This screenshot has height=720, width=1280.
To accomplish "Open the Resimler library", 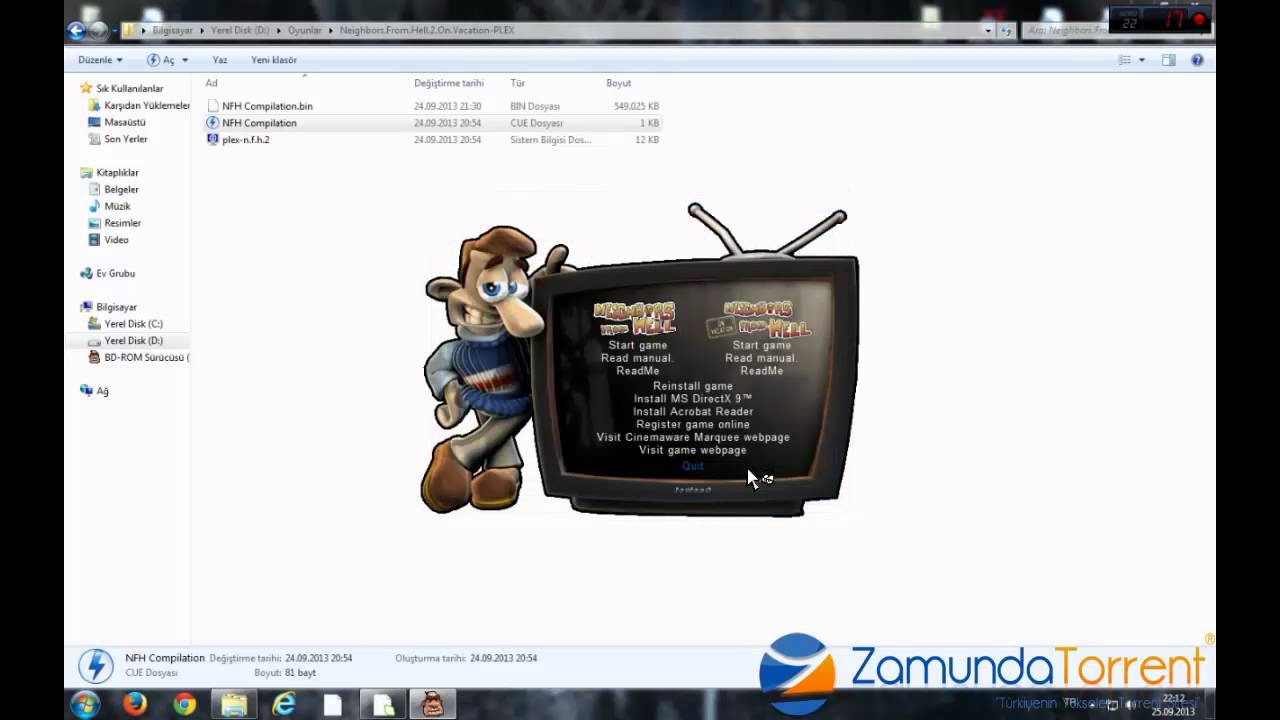I will pyautogui.click(x=122, y=223).
